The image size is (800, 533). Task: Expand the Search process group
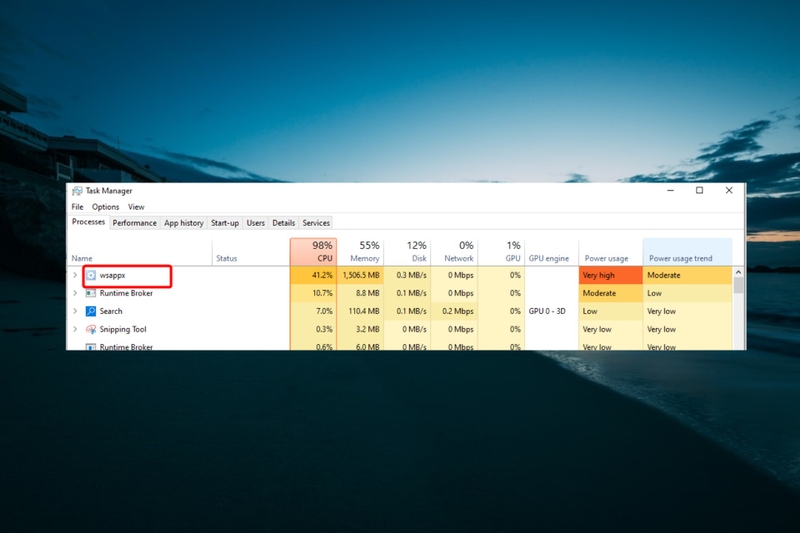click(x=75, y=311)
